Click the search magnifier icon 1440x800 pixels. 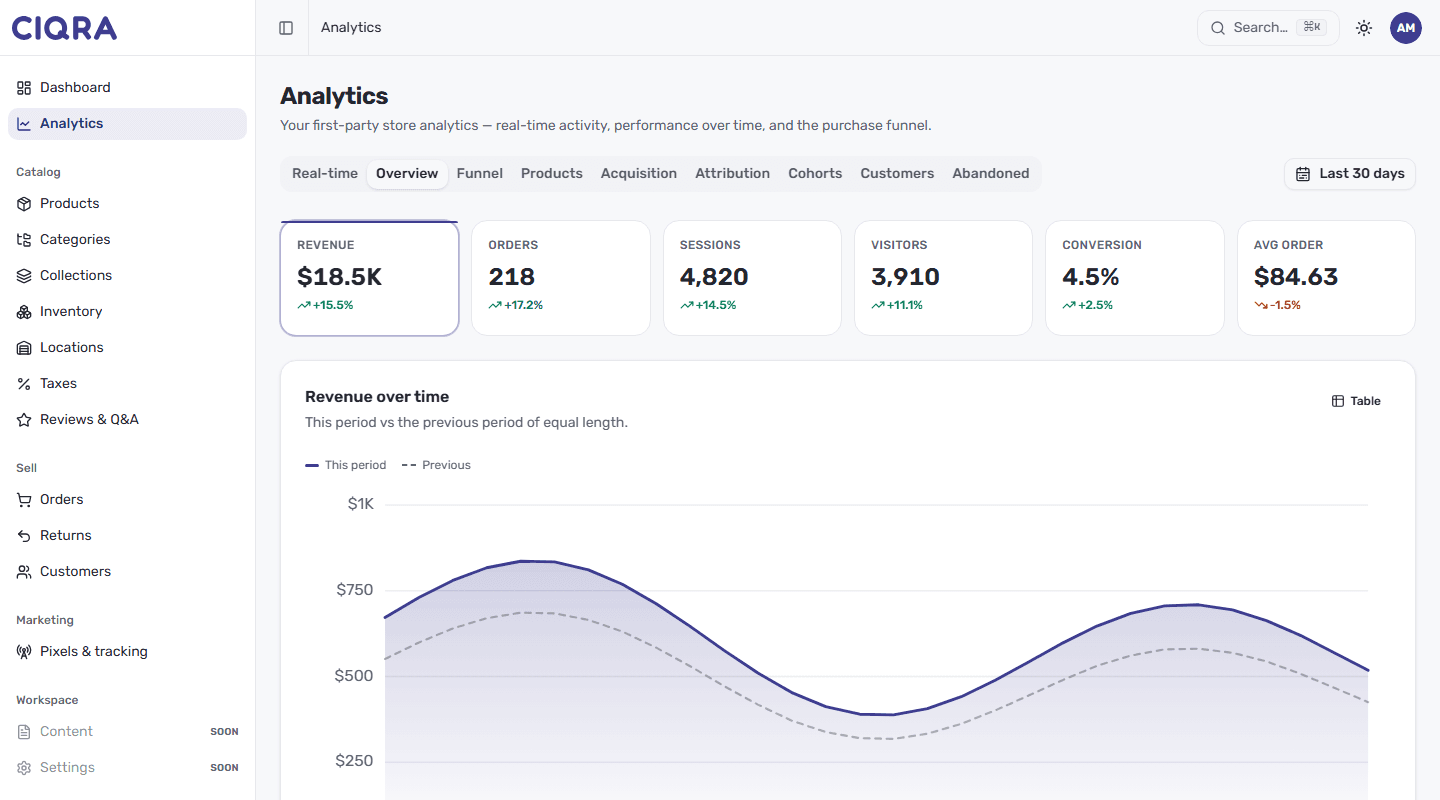point(1218,28)
